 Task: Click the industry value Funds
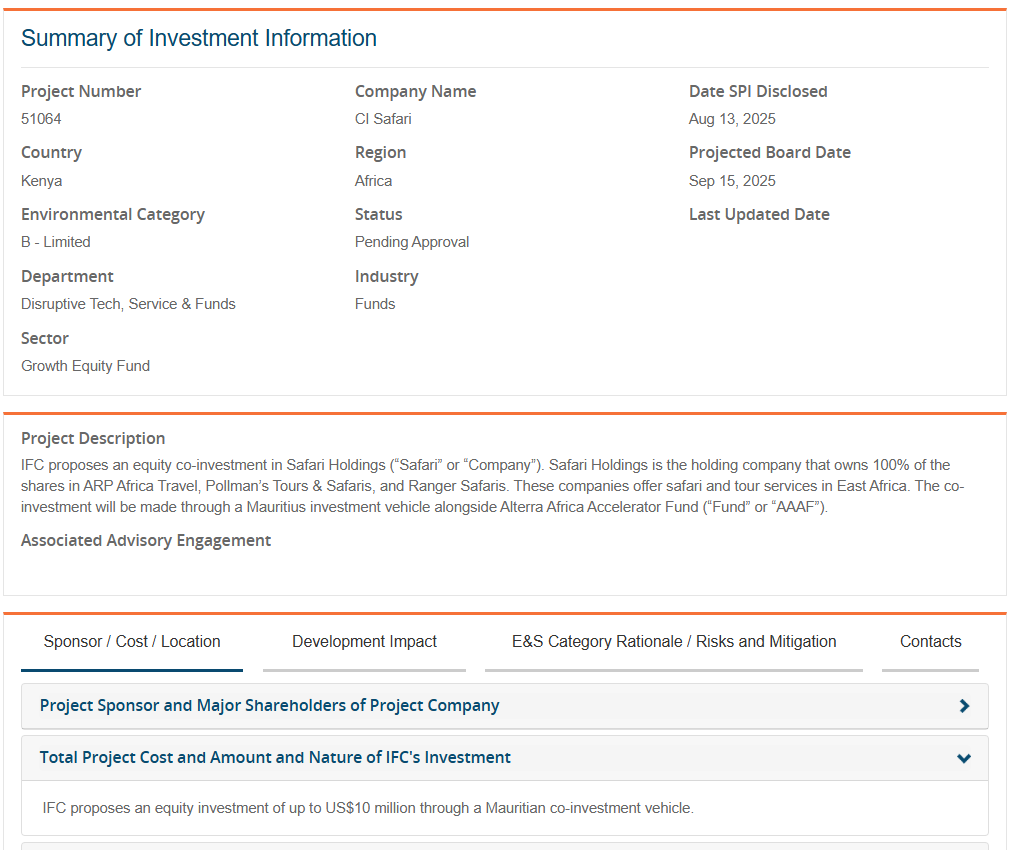point(375,304)
